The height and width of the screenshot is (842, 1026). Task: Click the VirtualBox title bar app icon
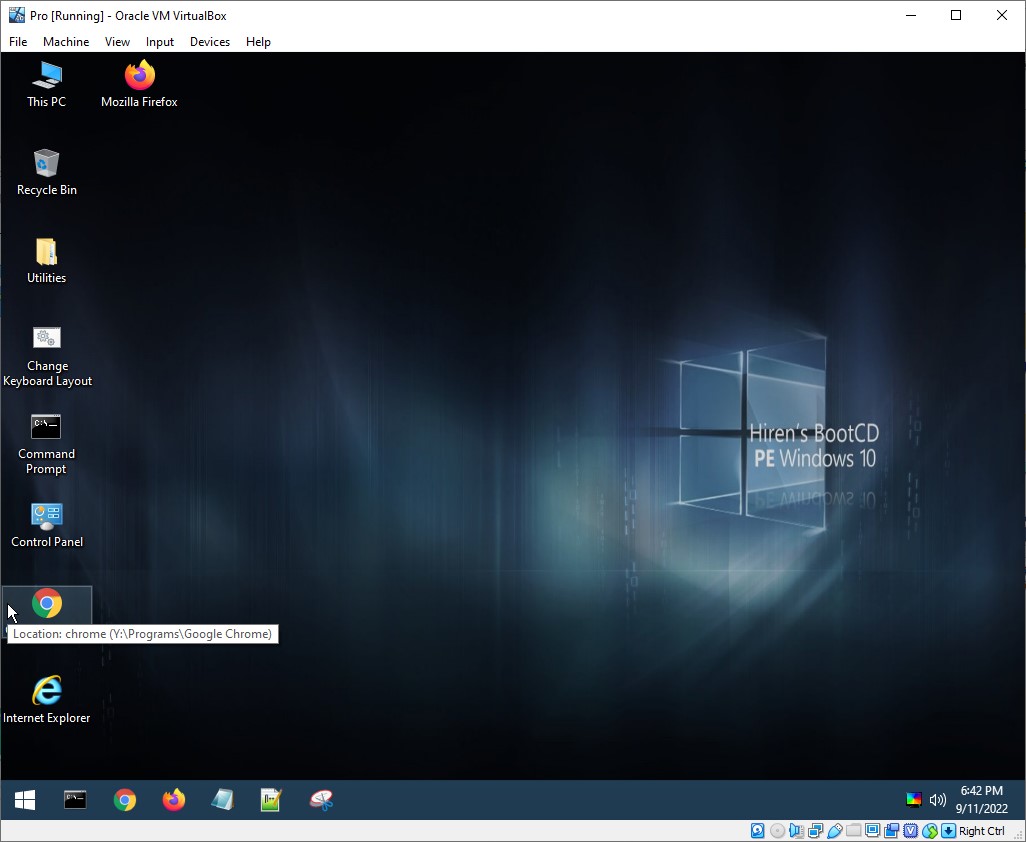point(16,15)
